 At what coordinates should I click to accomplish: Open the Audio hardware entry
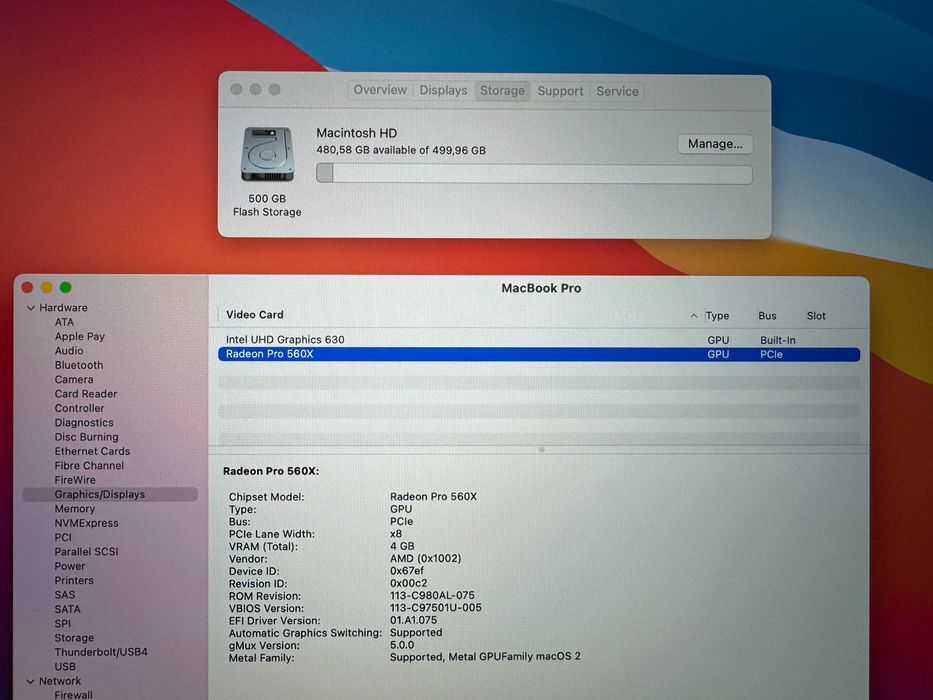click(69, 351)
